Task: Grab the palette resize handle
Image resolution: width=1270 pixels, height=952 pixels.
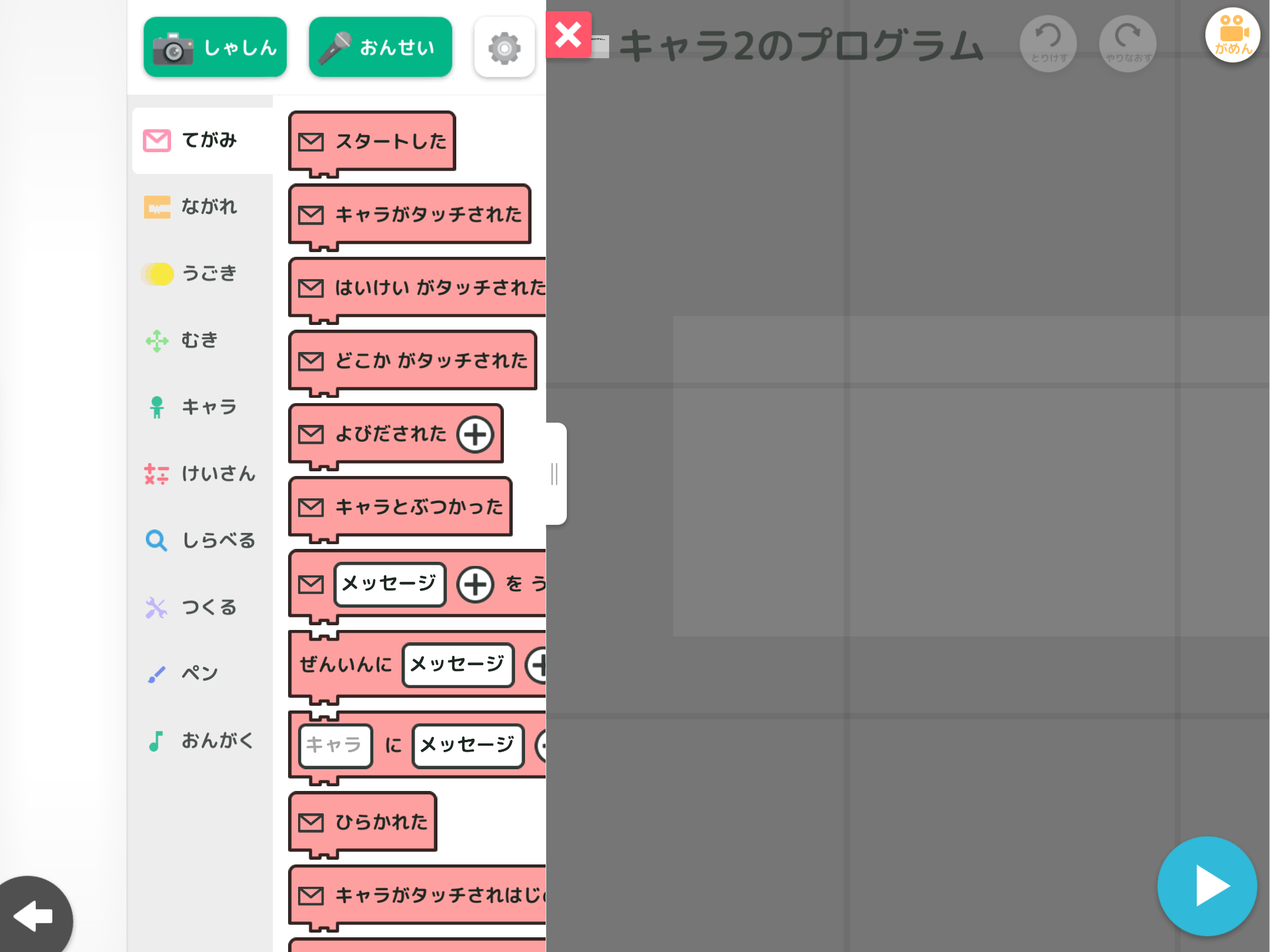Action: click(555, 474)
